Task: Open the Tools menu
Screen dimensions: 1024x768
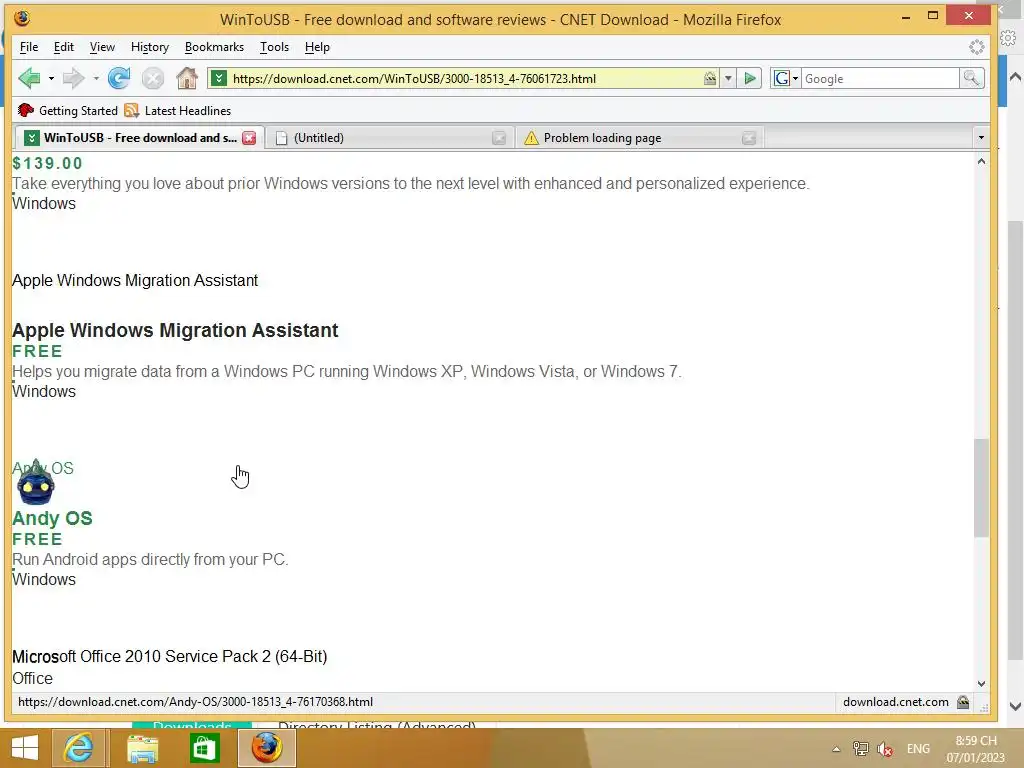Action: [x=274, y=47]
